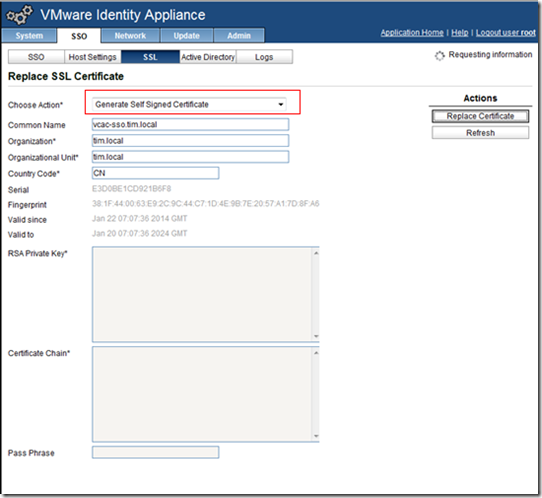Screen dimensions: 542x498
Task: Click the Requesting information spinner icon
Action: (439, 56)
